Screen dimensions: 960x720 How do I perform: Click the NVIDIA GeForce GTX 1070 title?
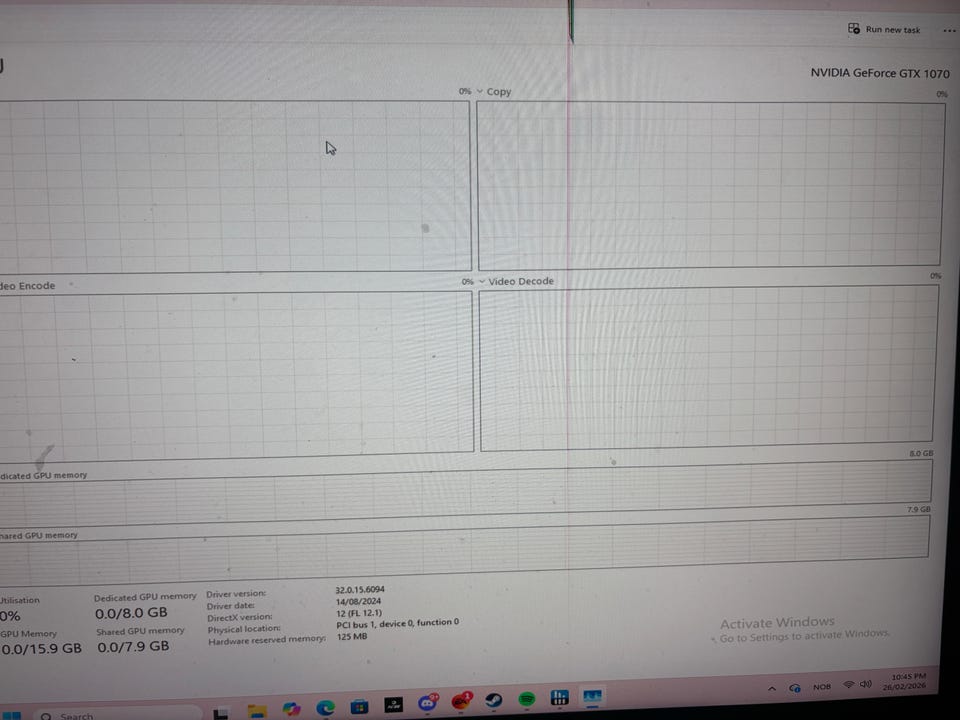coord(880,73)
